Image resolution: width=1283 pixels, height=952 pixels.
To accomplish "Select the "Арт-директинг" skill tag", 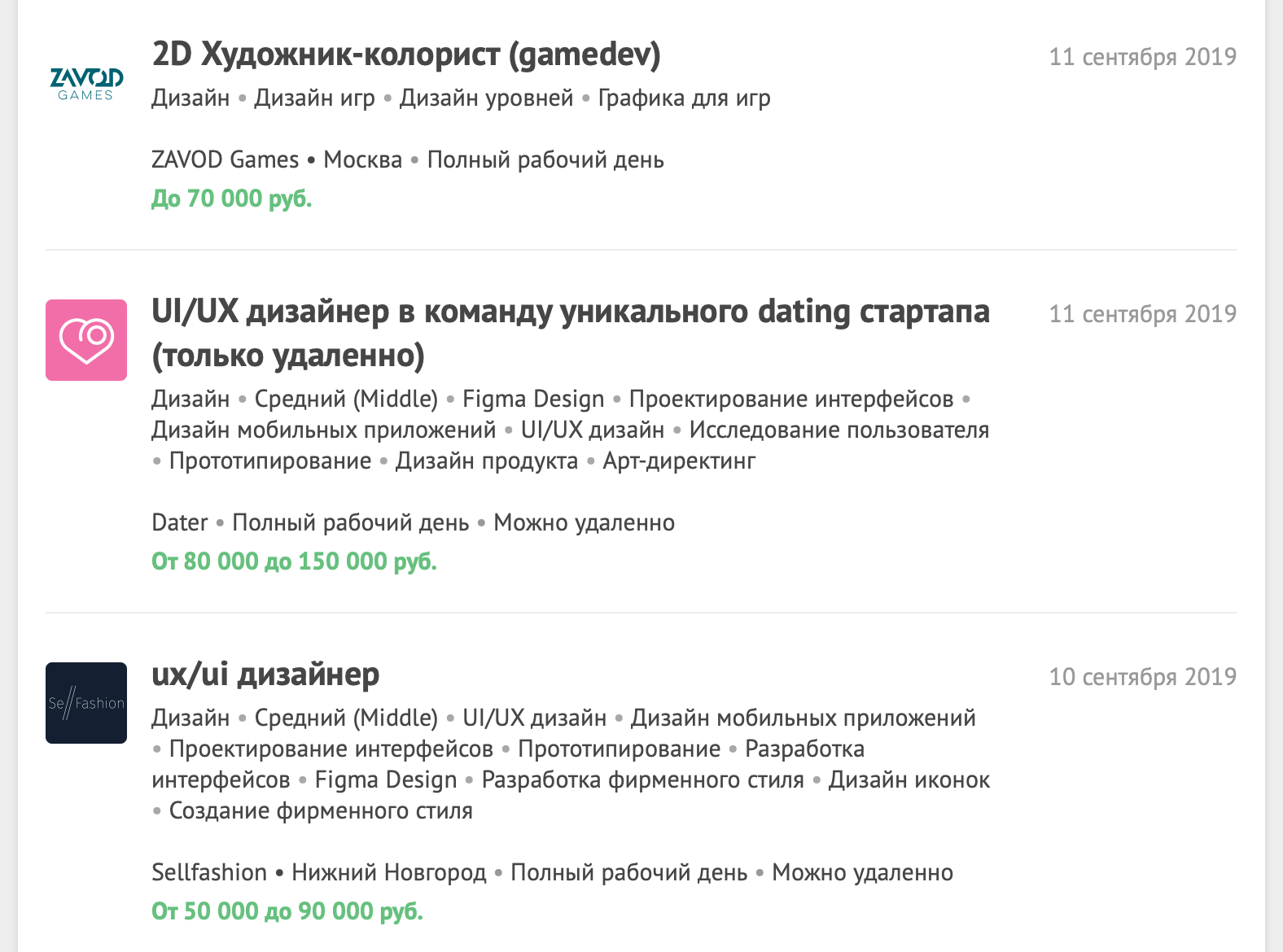I will (679, 461).
